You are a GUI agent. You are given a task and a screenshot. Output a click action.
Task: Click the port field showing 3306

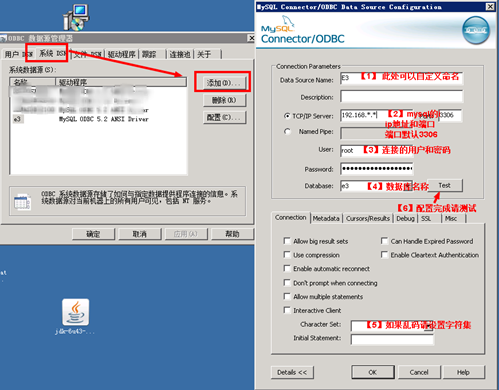[x=450, y=115]
